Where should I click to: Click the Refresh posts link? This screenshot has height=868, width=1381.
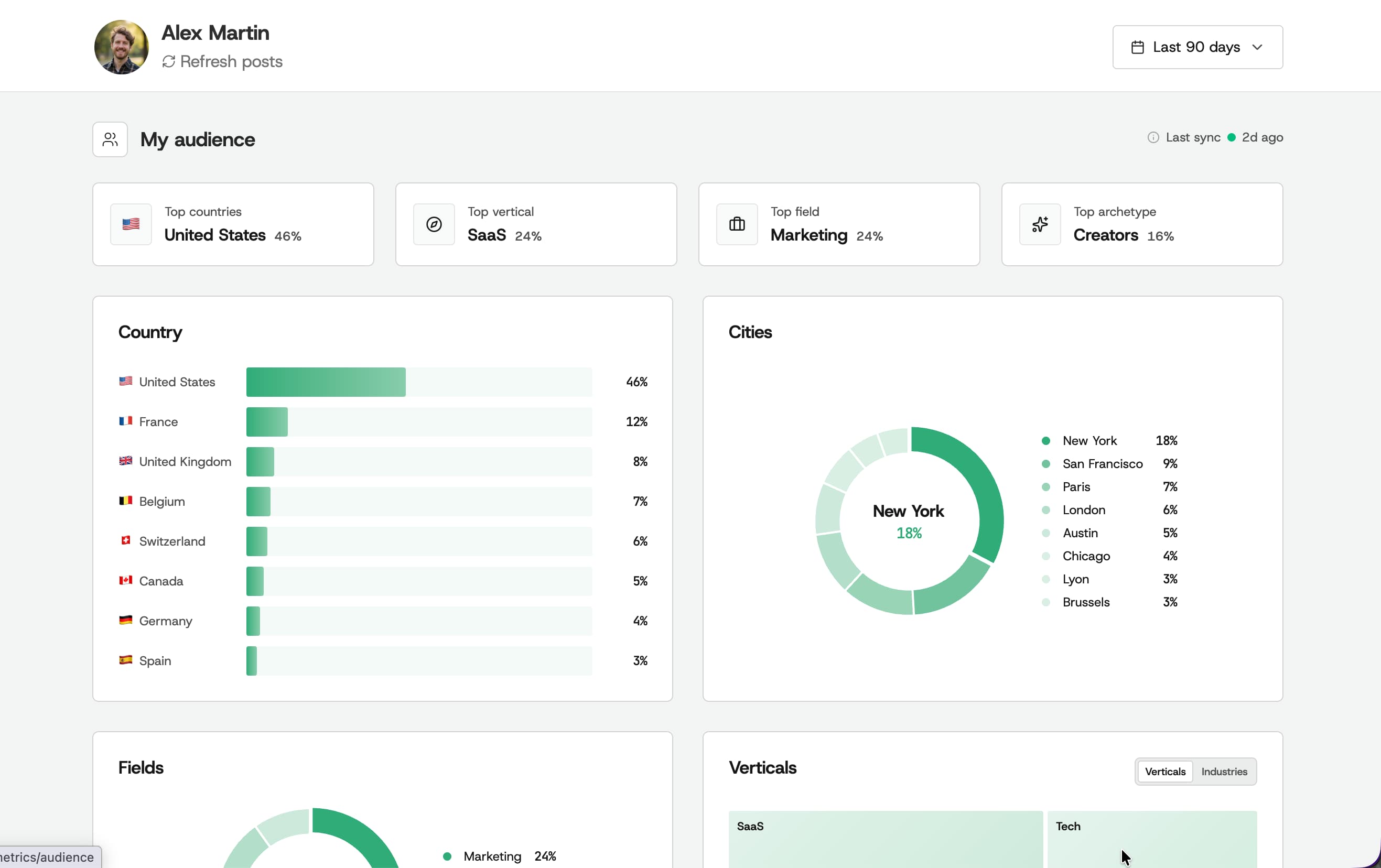click(222, 61)
